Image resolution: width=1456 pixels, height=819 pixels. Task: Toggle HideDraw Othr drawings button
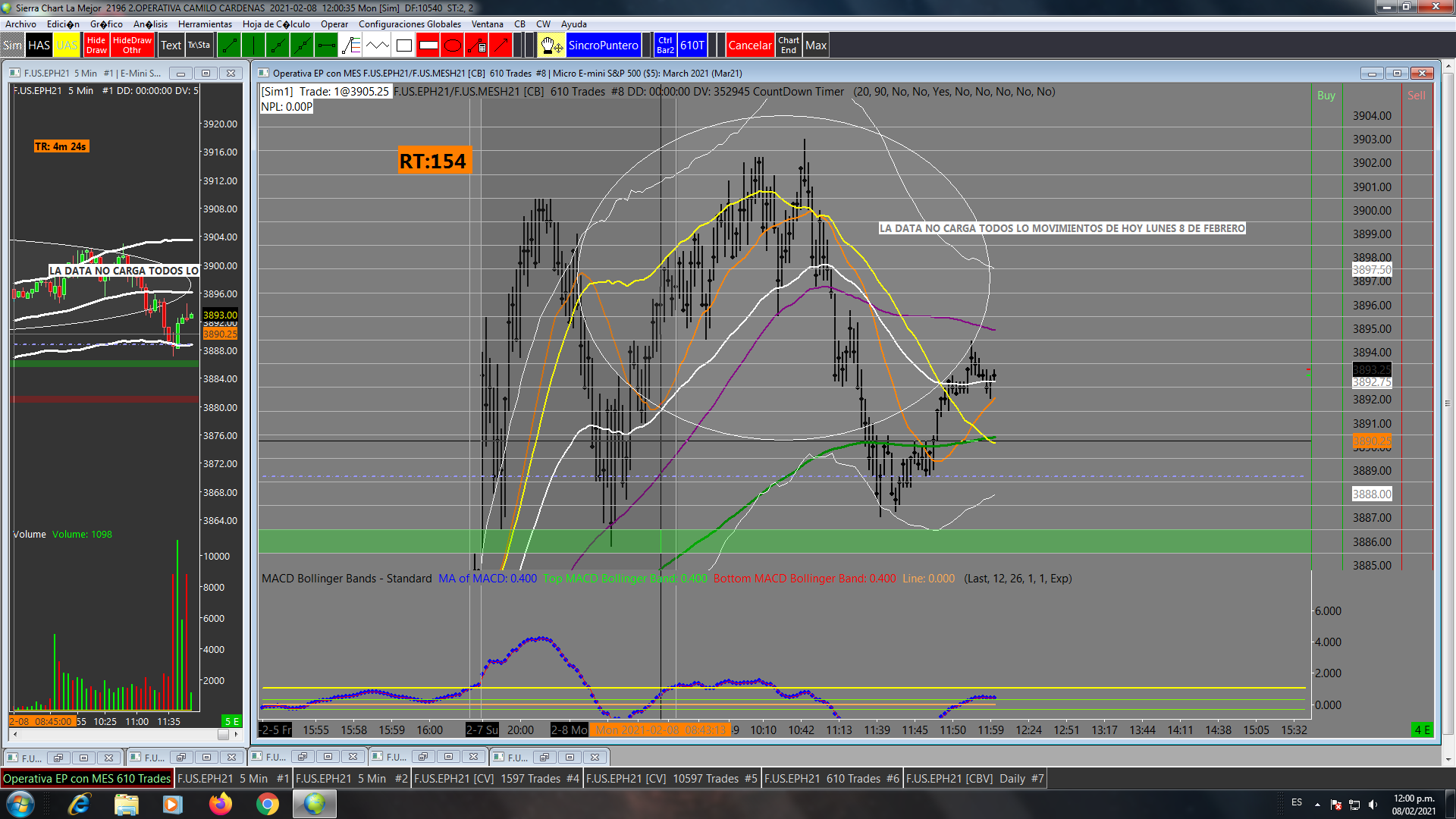[132, 45]
